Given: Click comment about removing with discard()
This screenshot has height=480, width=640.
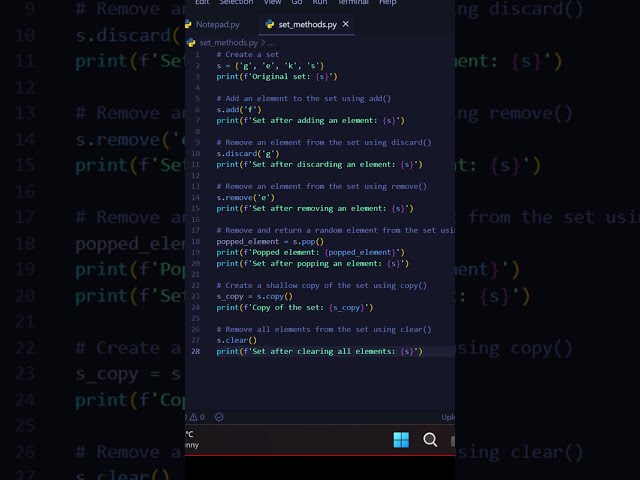Looking at the screenshot, I should 324,142.
